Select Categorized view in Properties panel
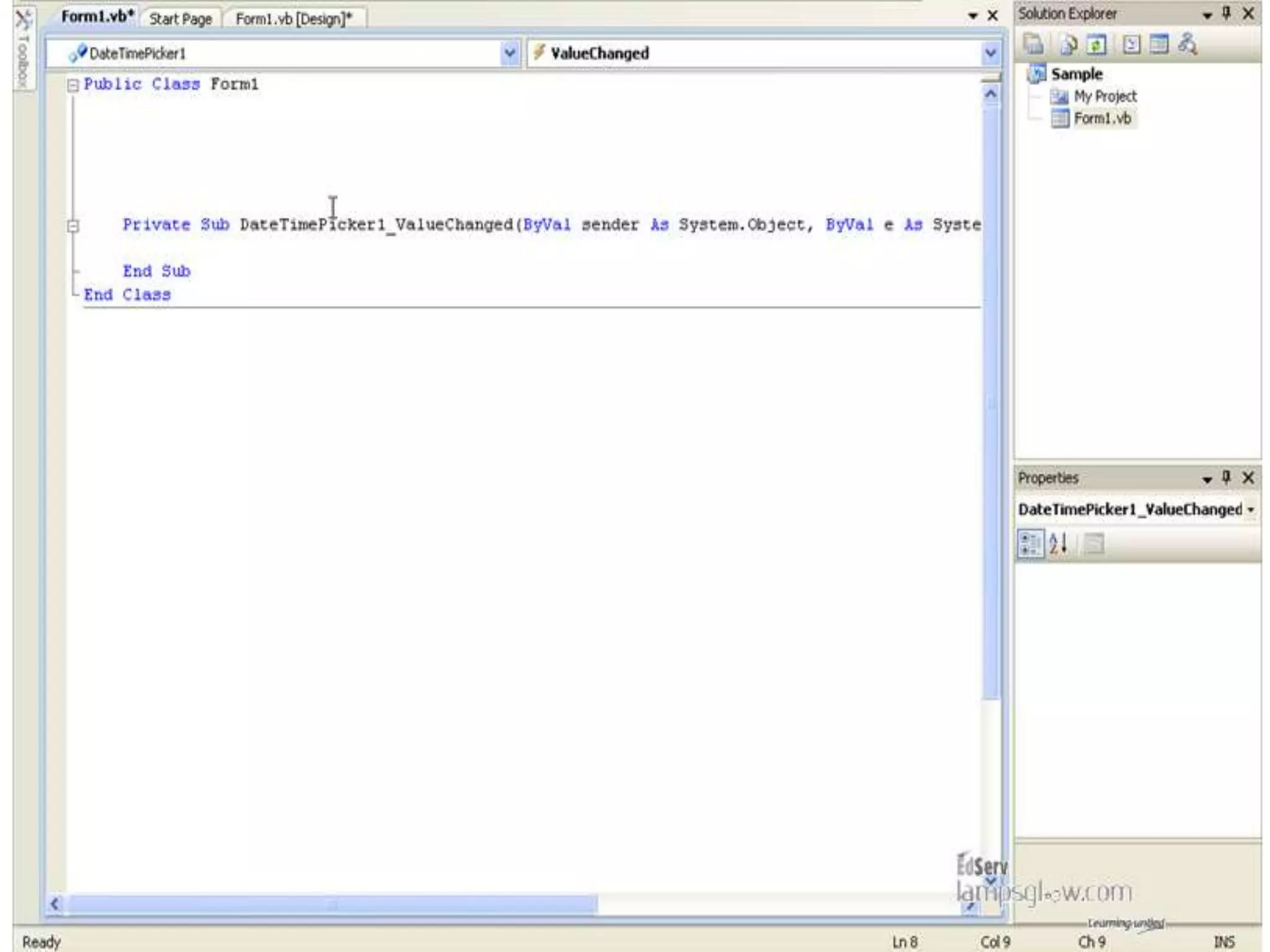 click(x=1031, y=544)
